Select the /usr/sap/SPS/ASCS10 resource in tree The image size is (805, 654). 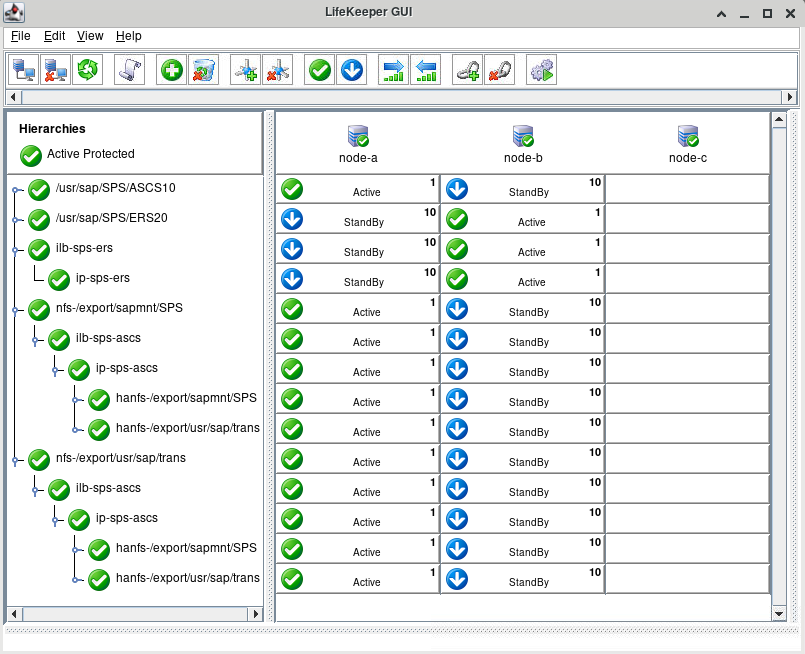[x=115, y=188]
